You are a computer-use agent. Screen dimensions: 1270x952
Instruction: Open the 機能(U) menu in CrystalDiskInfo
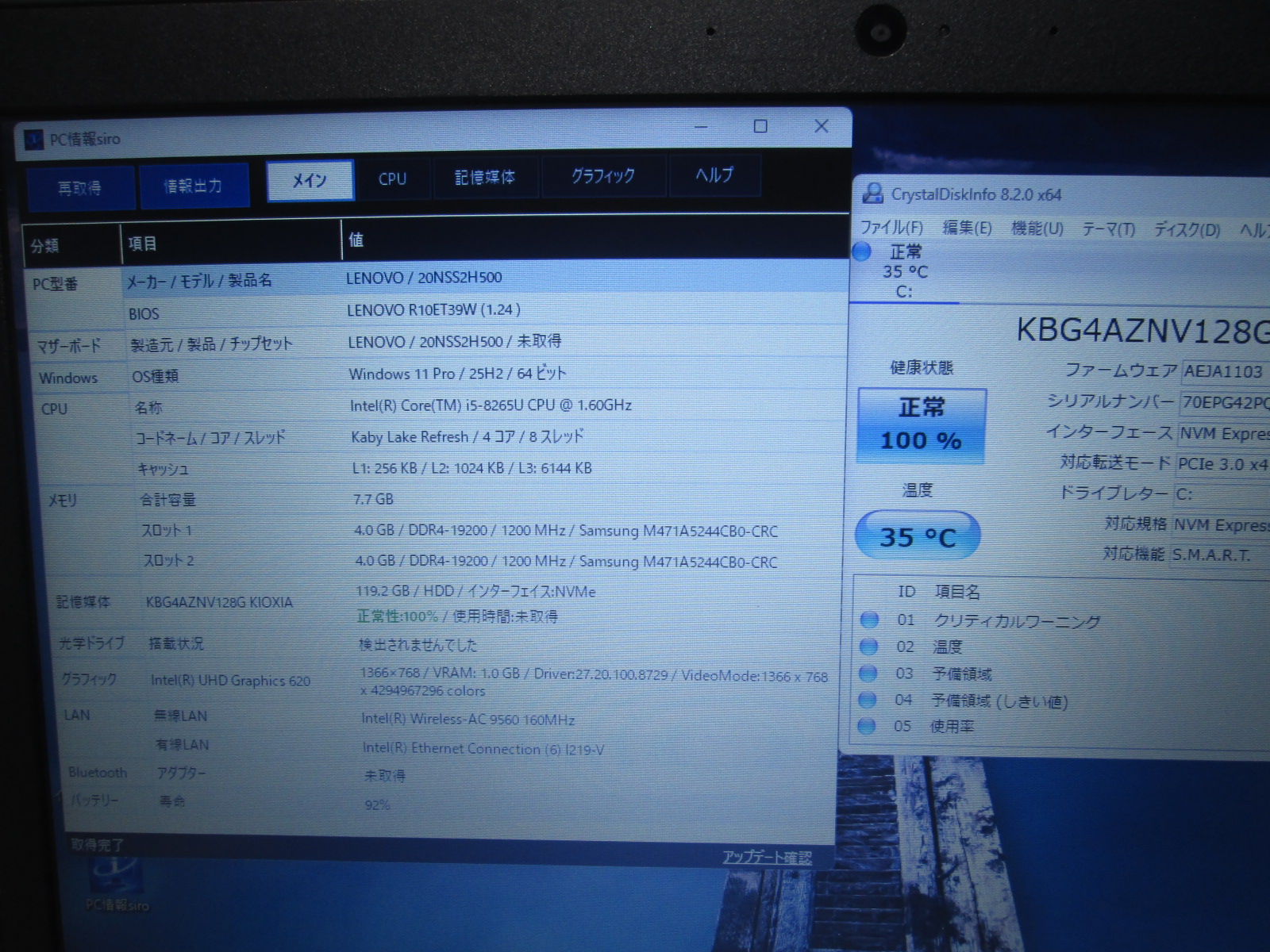pos(1037,228)
